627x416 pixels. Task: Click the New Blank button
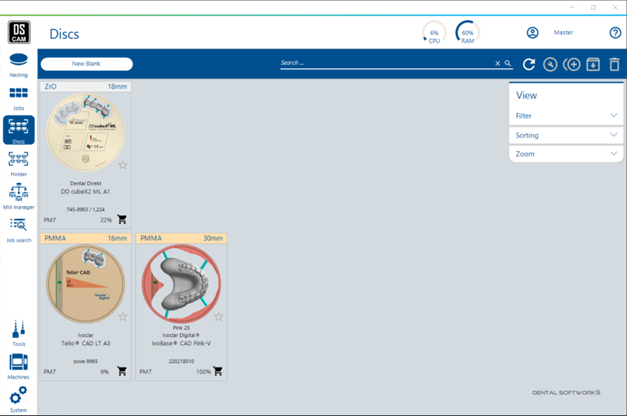pos(86,64)
